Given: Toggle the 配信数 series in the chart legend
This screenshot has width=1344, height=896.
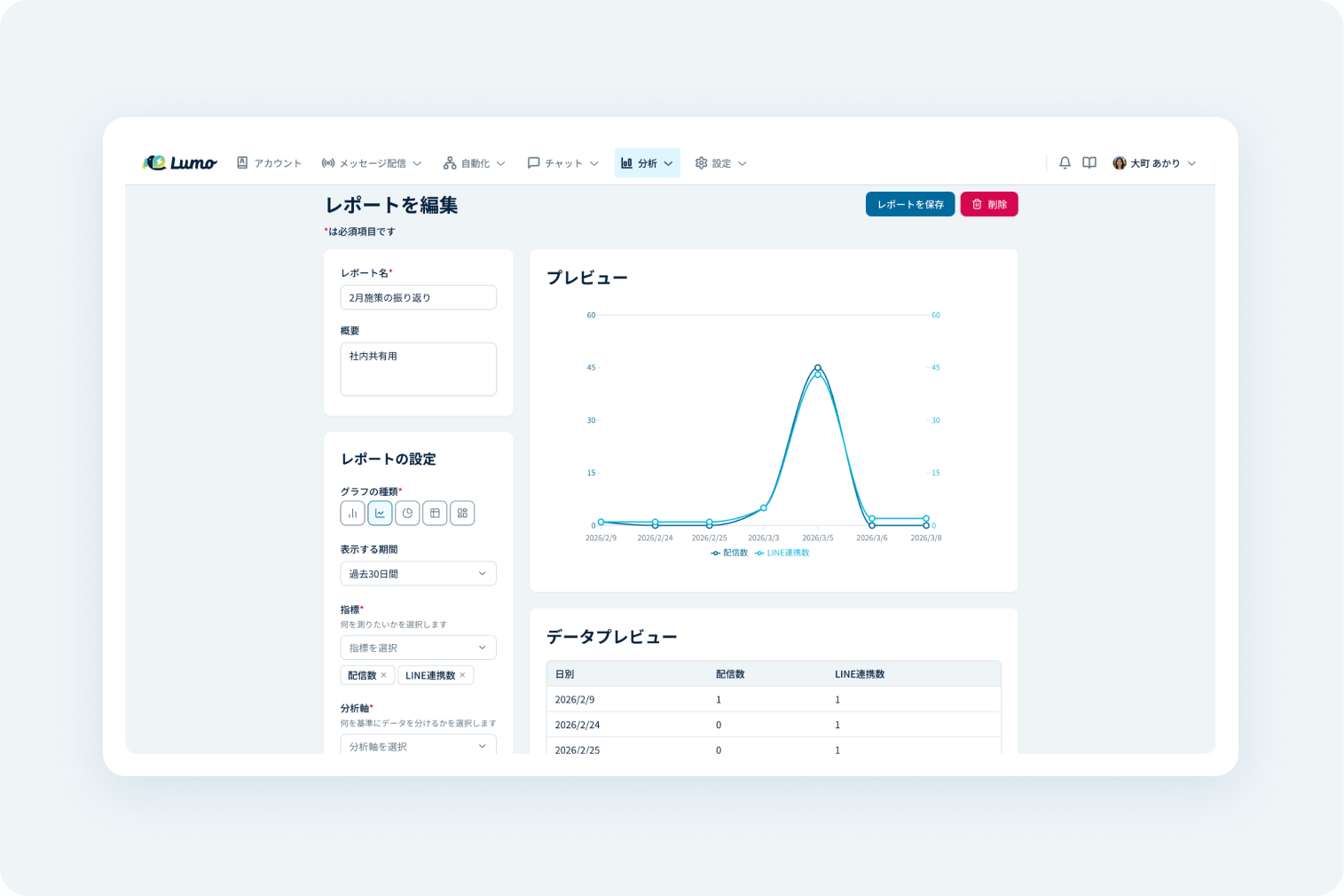Looking at the screenshot, I should click(x=727, y=553).
